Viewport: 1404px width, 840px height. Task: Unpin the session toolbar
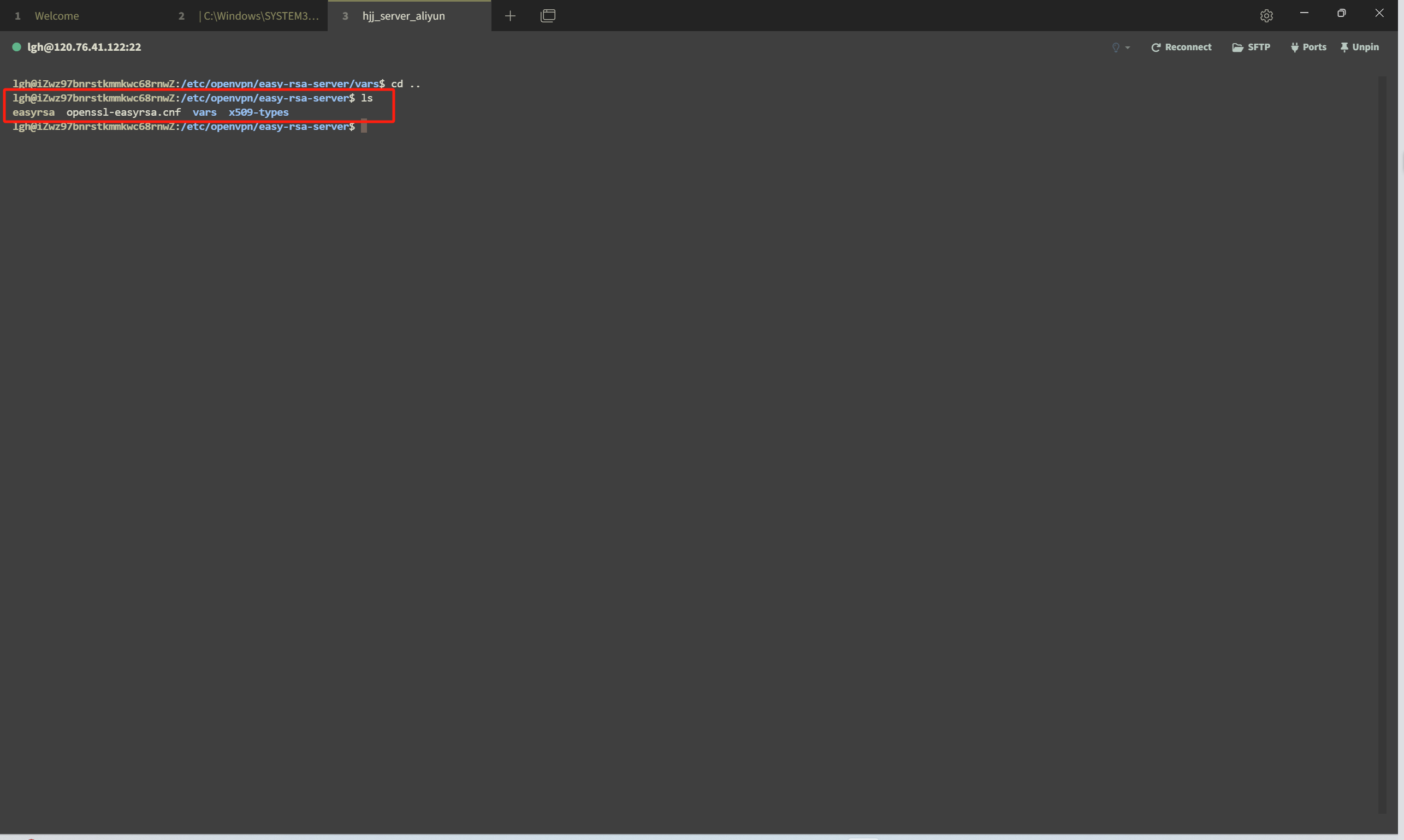tap(1359, 47)
